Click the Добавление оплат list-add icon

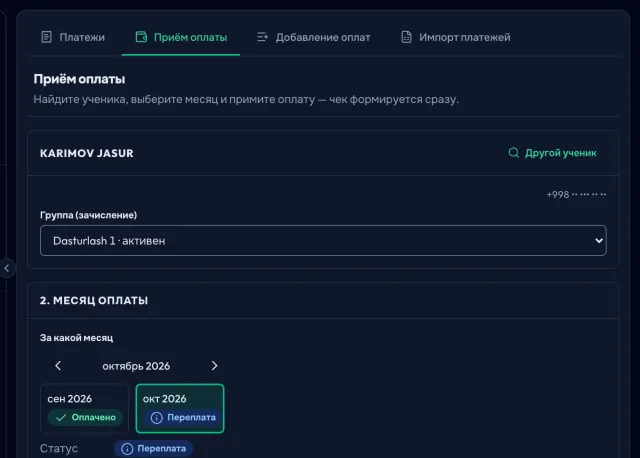tap(262, 37)
